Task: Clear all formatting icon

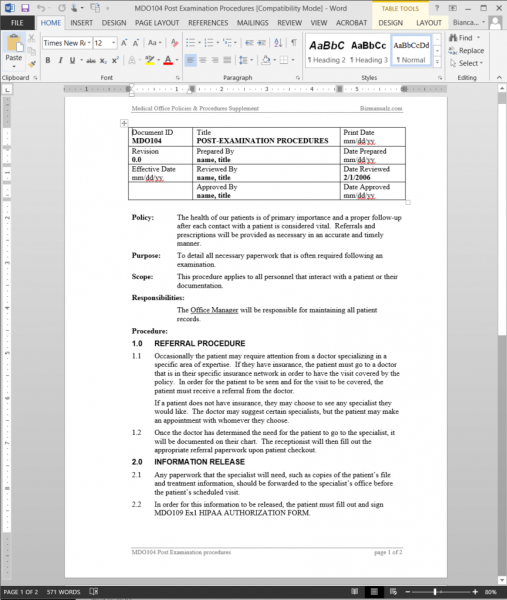Action: [174, 43]
